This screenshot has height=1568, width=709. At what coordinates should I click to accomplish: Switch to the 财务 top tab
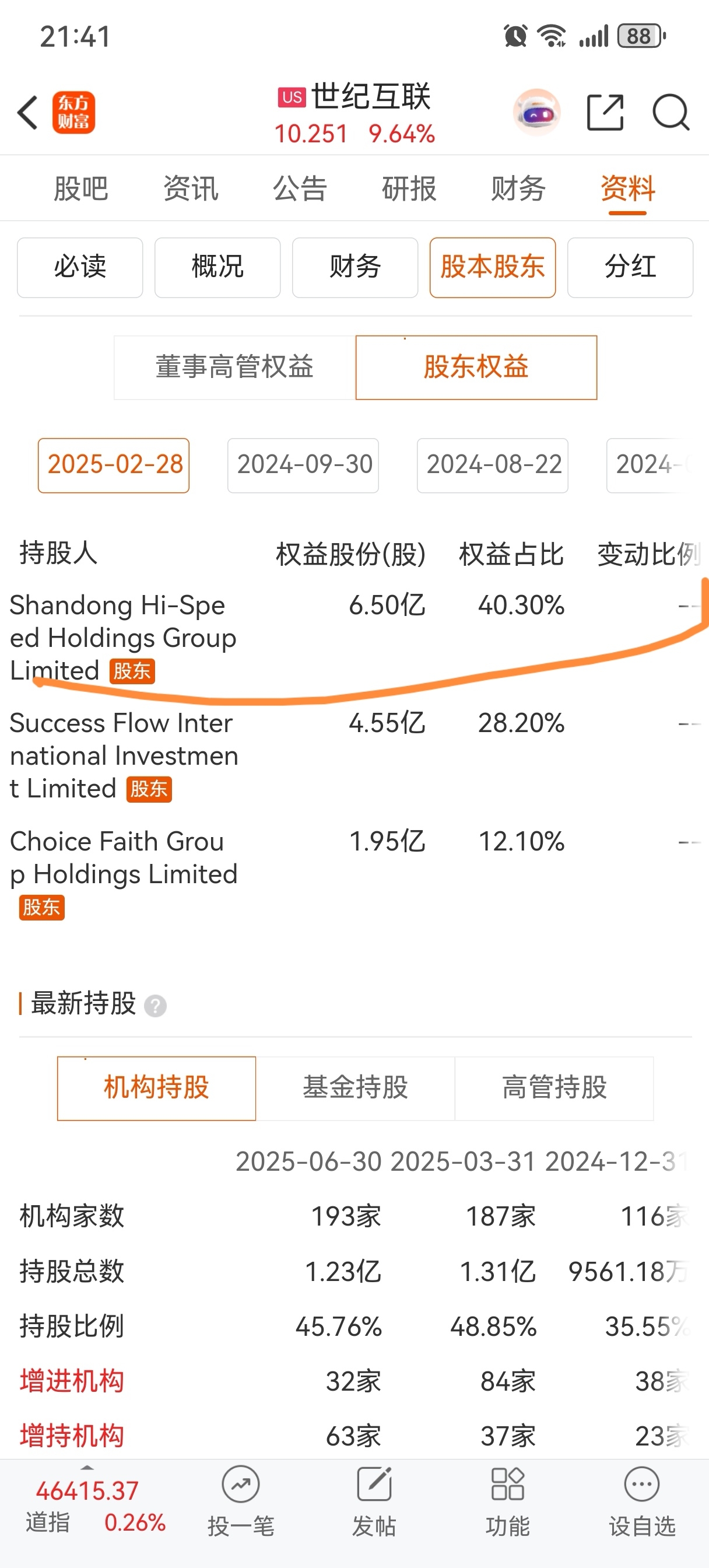point(518,188)
